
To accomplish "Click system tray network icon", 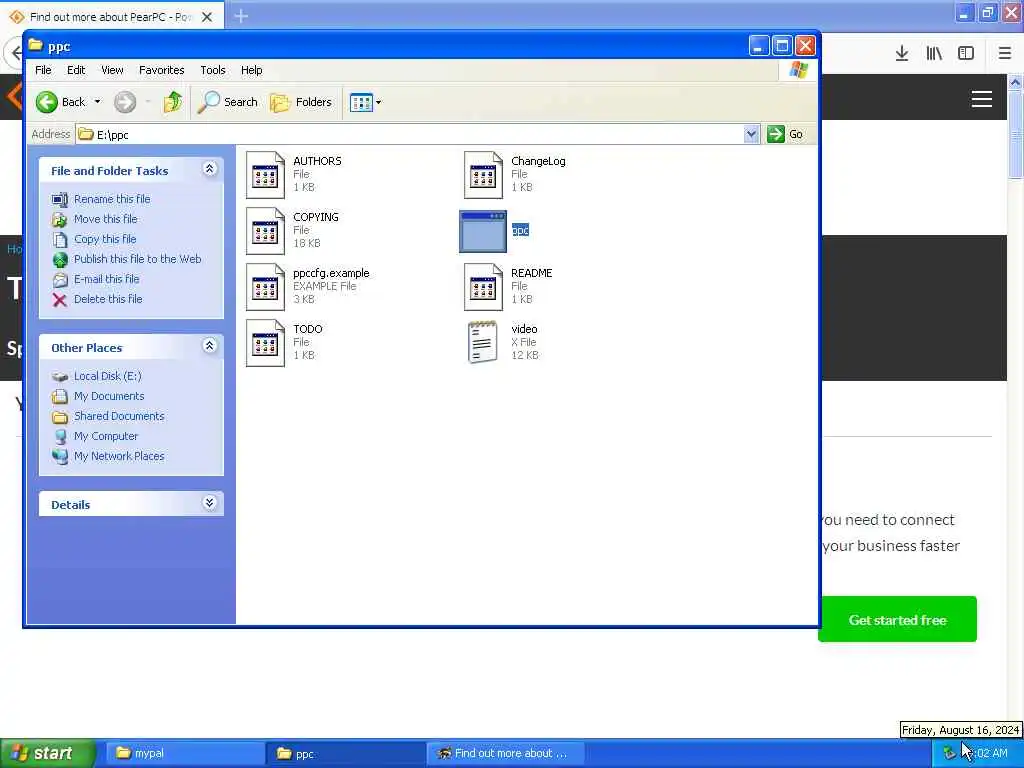I will [949, 754].
